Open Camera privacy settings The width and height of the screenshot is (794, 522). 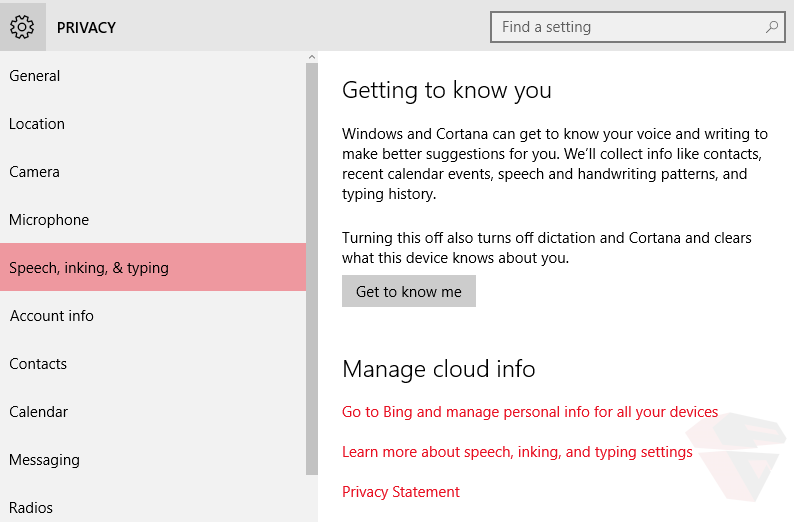[35, 172]
